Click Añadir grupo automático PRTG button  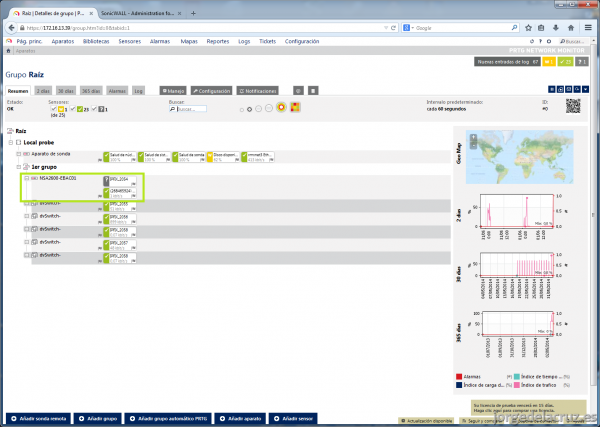pos(168,419)
